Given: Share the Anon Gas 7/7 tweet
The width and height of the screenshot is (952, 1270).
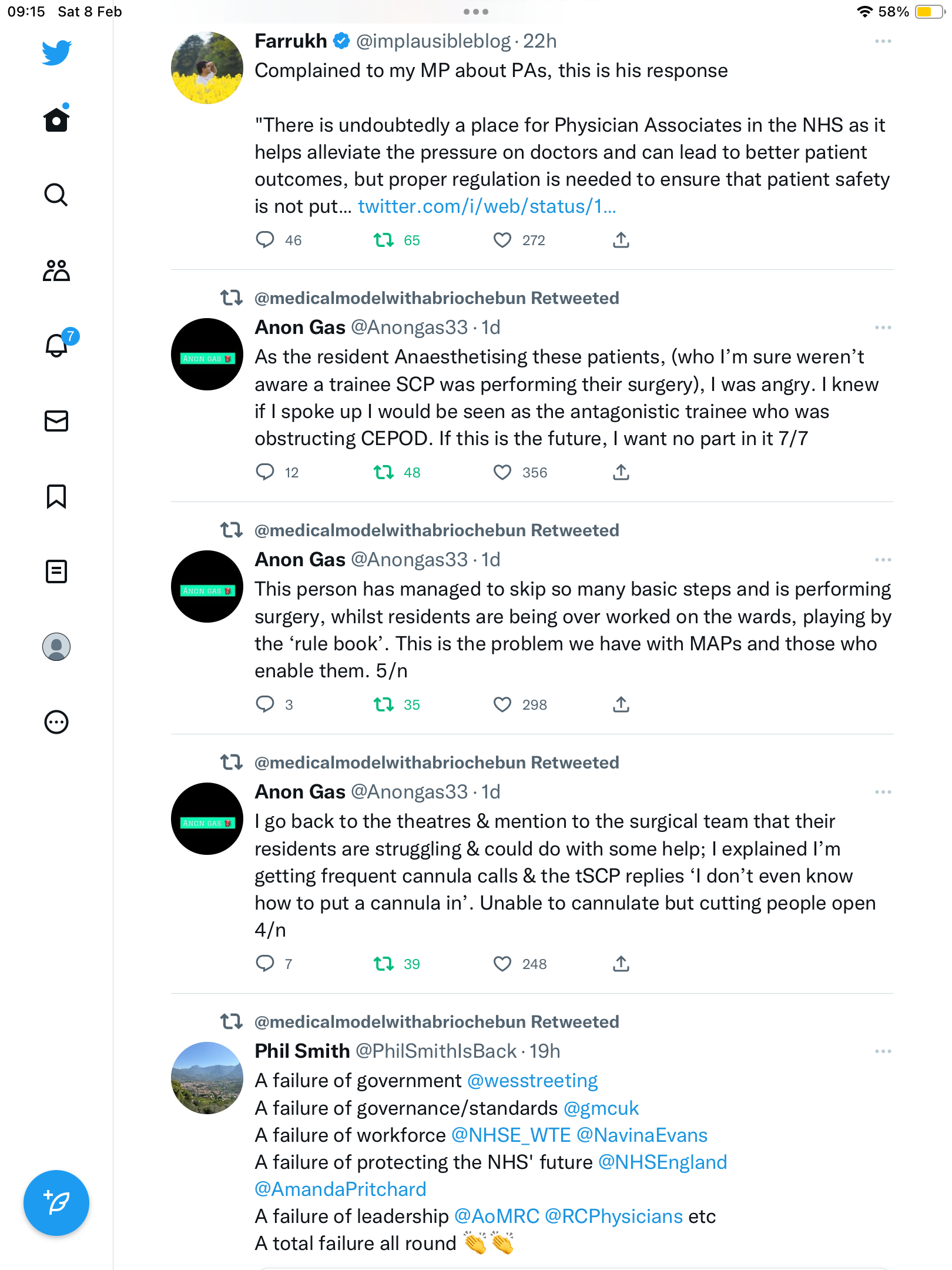Looking at the screenshot, I should [621, 472].
